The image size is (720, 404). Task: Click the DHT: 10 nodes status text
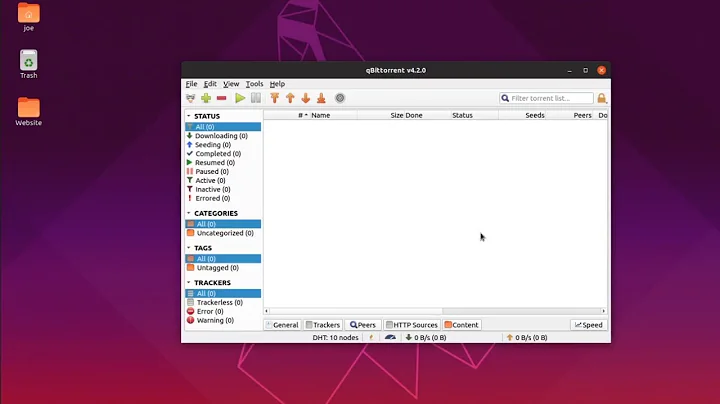coord(335,337)
